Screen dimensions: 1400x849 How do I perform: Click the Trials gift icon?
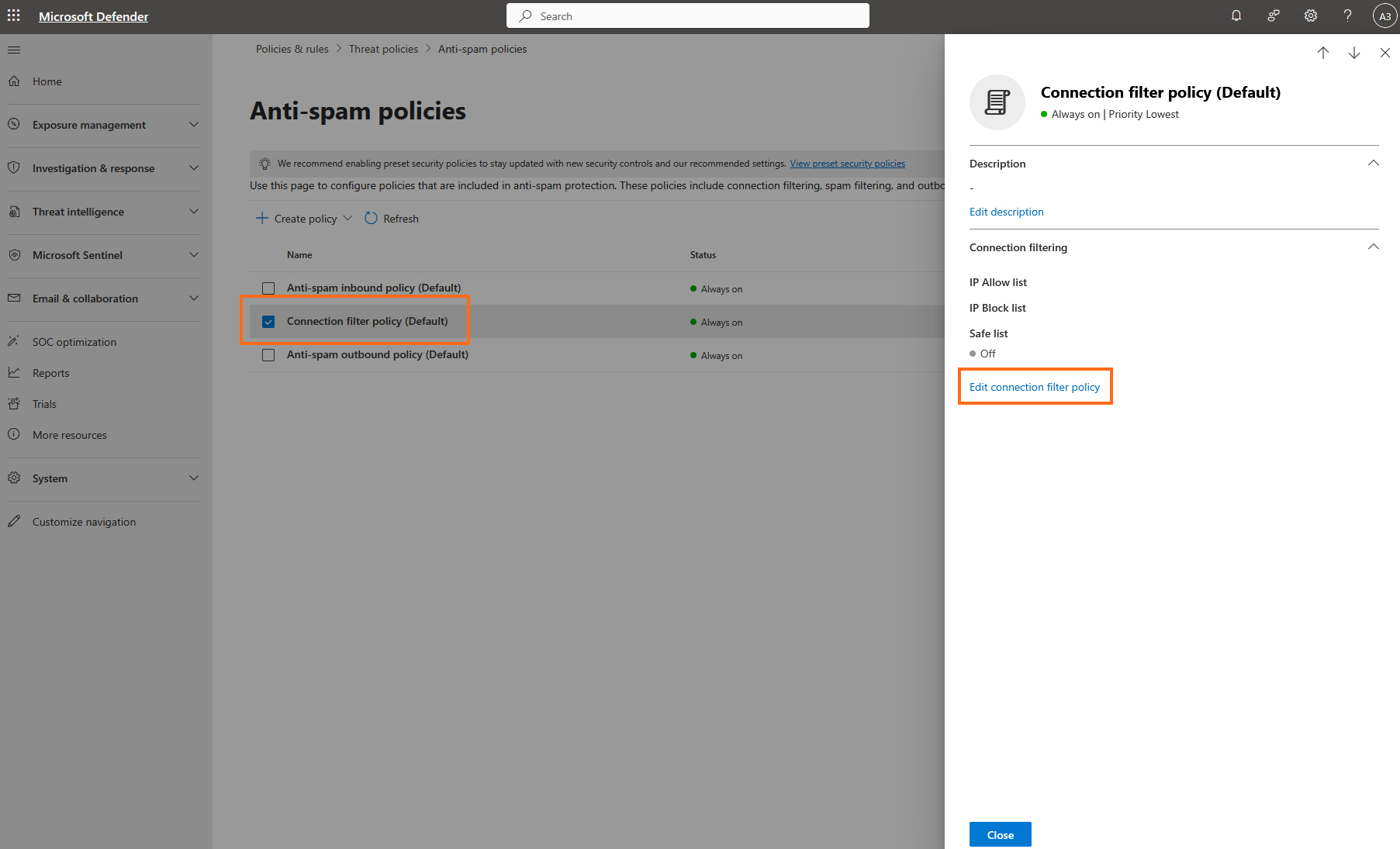click(14, 403)
